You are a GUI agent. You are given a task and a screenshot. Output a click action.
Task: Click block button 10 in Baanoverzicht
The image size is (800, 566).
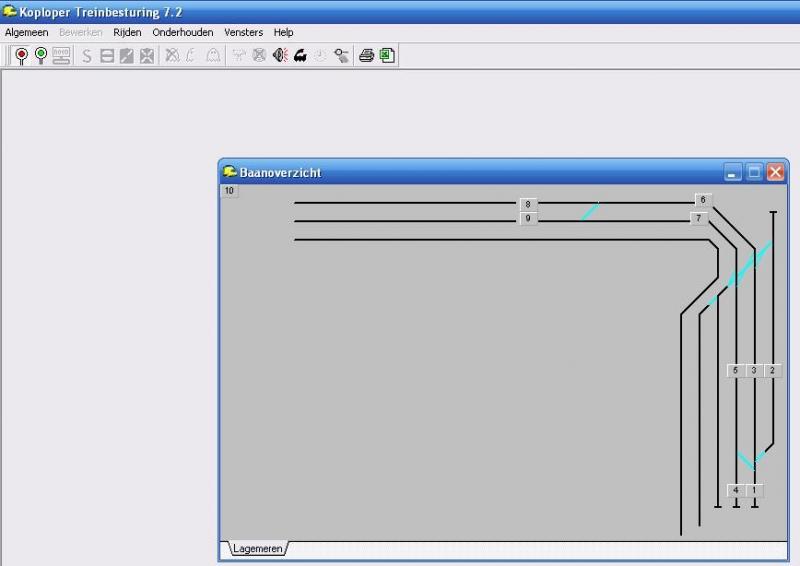click(x=229, y=191)
